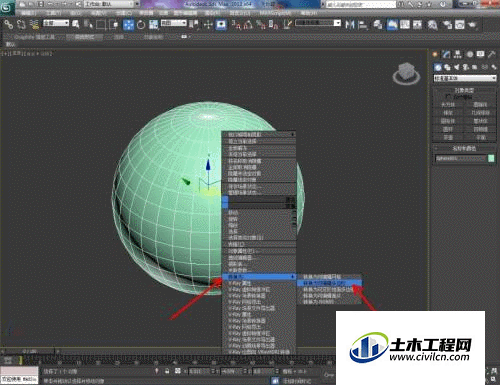
Task: Click the 3ds Max application button
Action: tap(7, 8)
